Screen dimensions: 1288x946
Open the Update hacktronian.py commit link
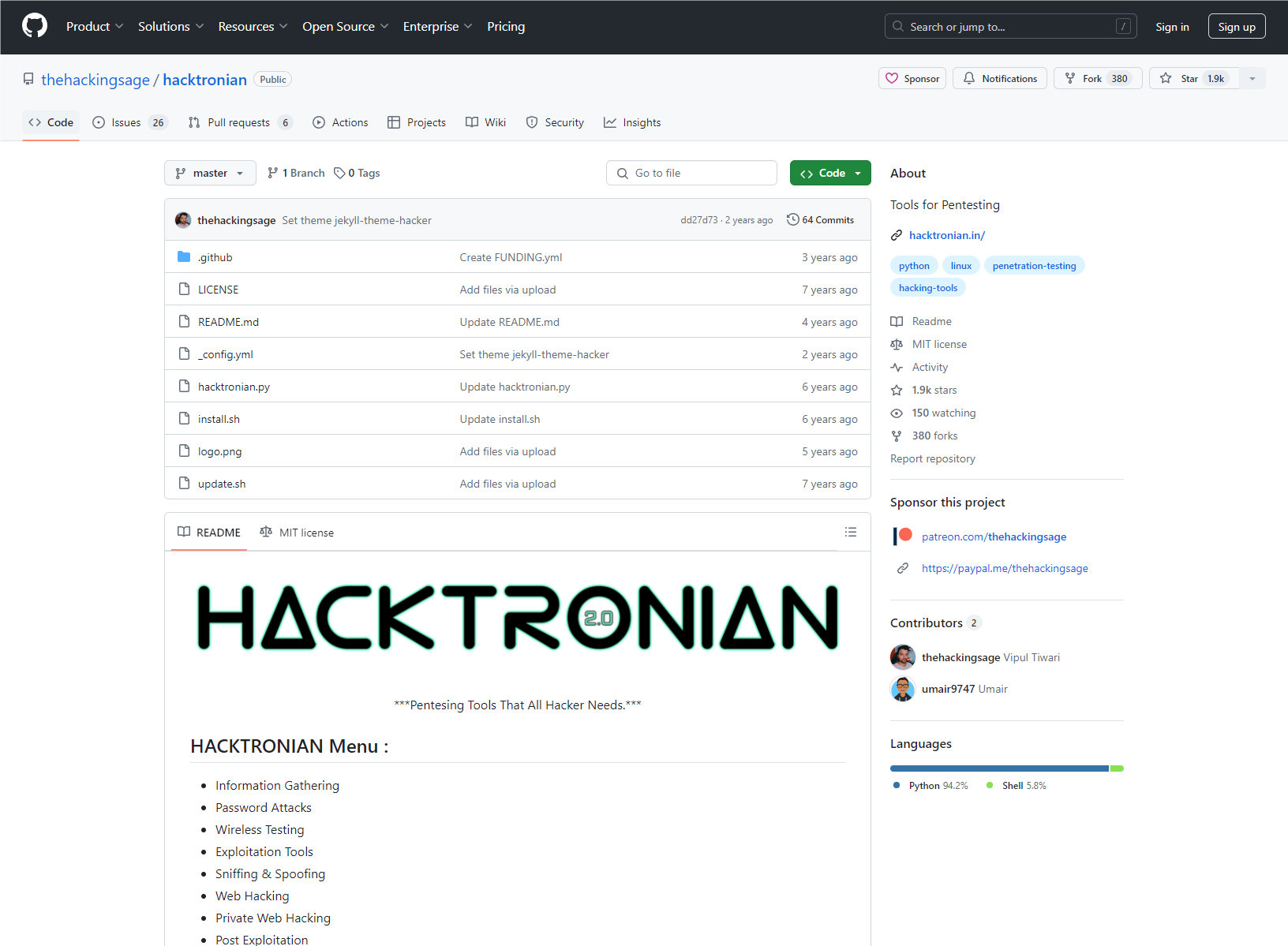coord(515,387)
